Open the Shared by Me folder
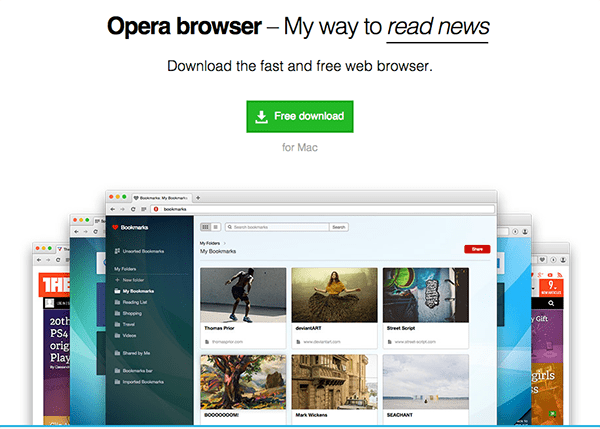The width and height of the screenshot is (600, 429). [132, 353]
